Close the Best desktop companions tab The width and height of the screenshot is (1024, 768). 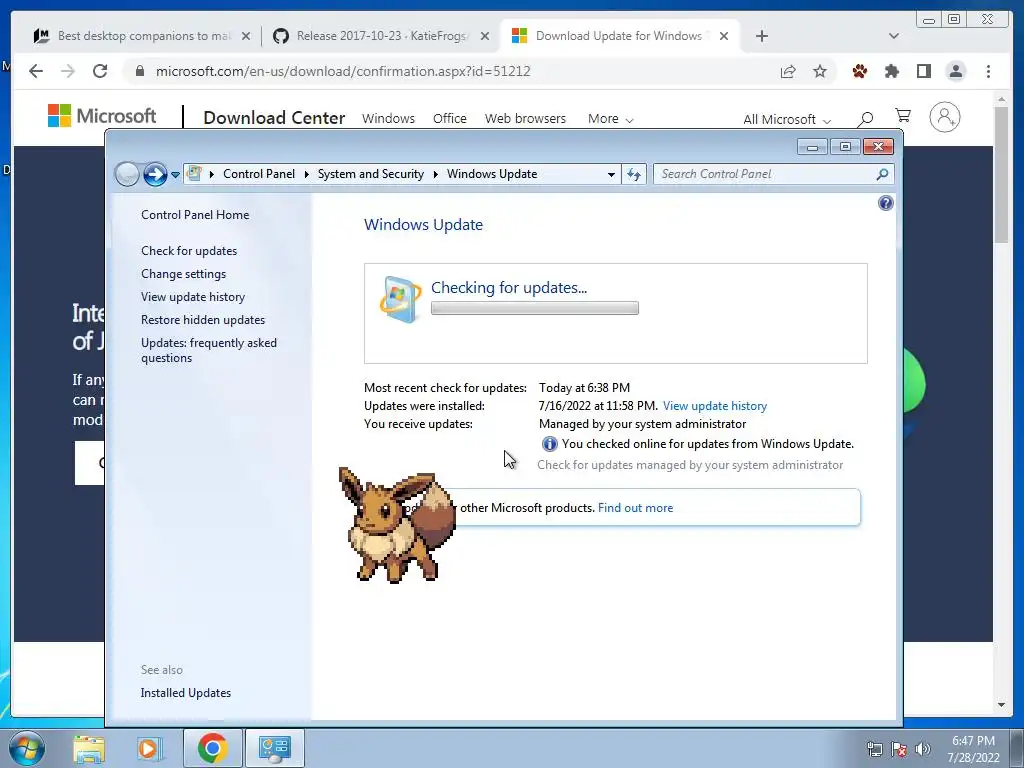click(x=246, y=36)
